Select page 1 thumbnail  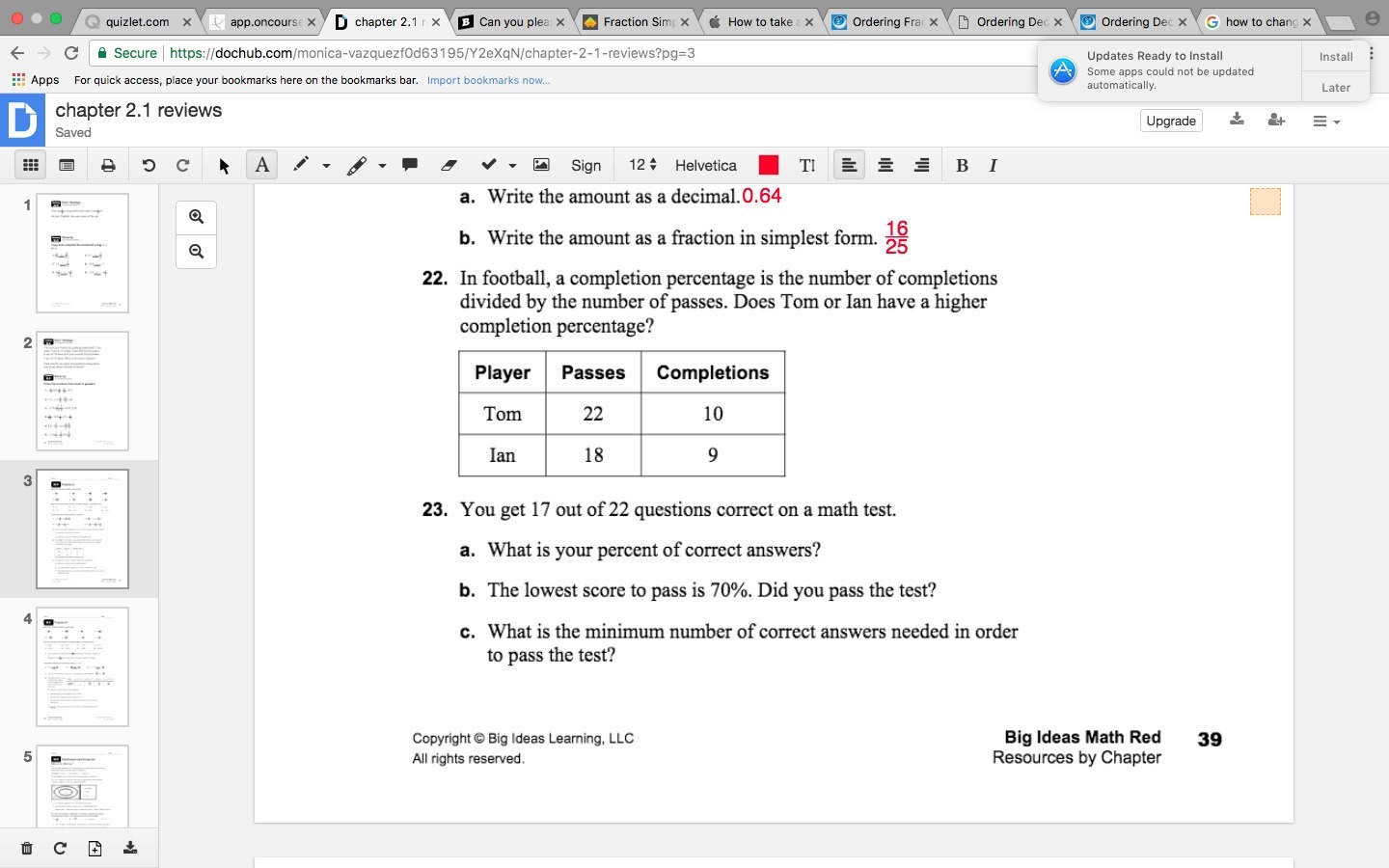(x=82, y=253)
